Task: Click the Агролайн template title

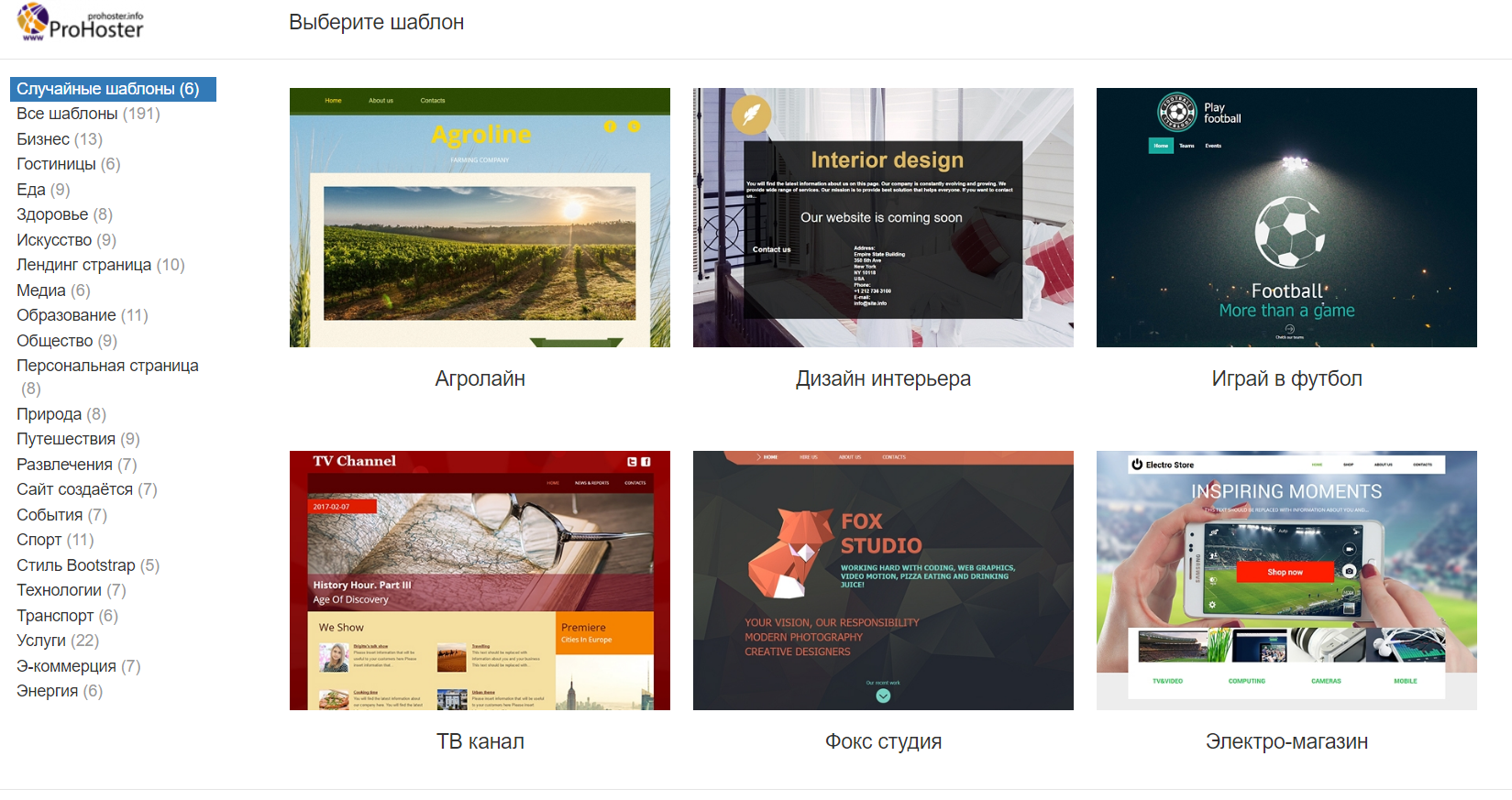Action: [480, 378]
